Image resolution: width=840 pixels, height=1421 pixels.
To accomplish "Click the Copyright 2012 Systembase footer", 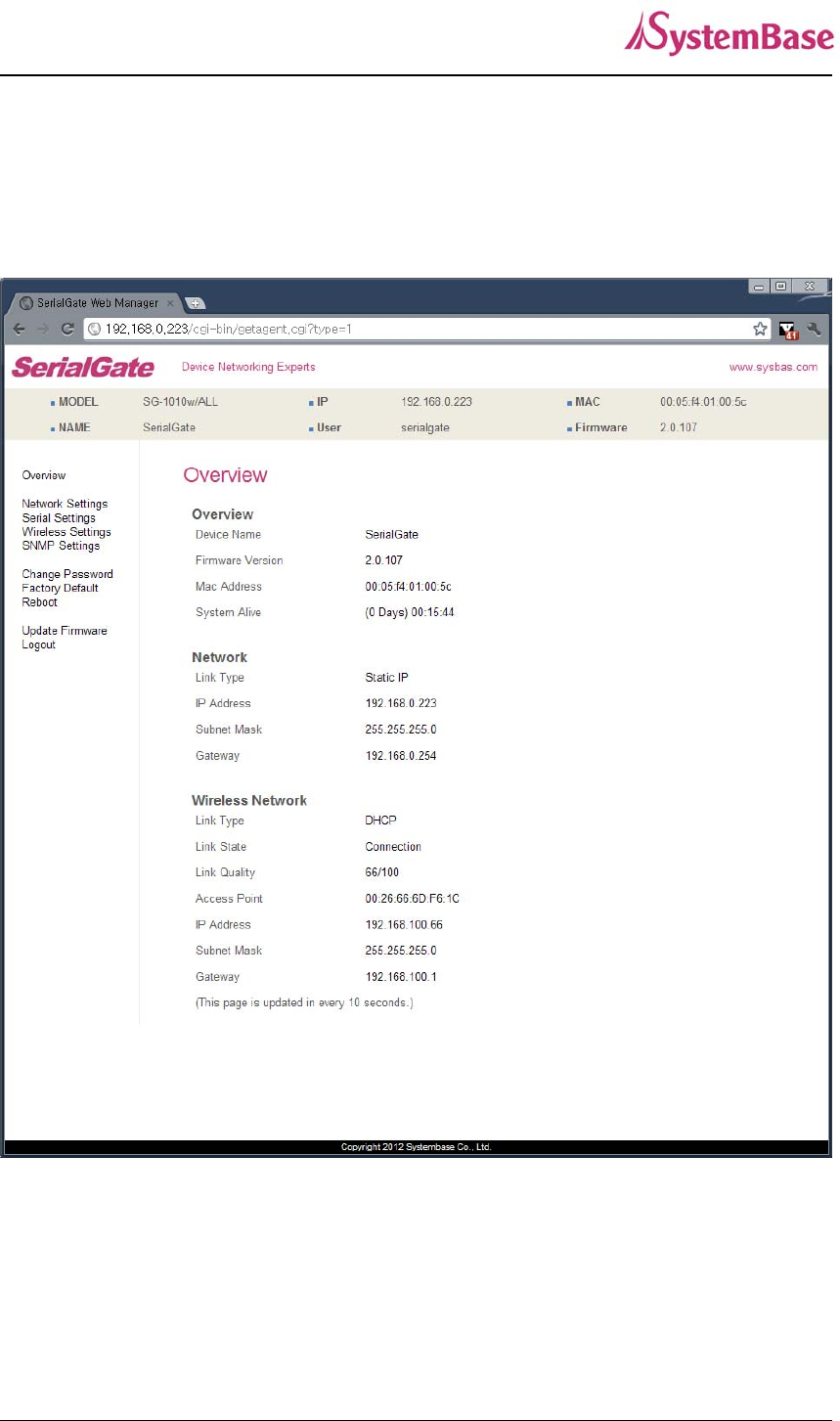I will click(416, 1147).
